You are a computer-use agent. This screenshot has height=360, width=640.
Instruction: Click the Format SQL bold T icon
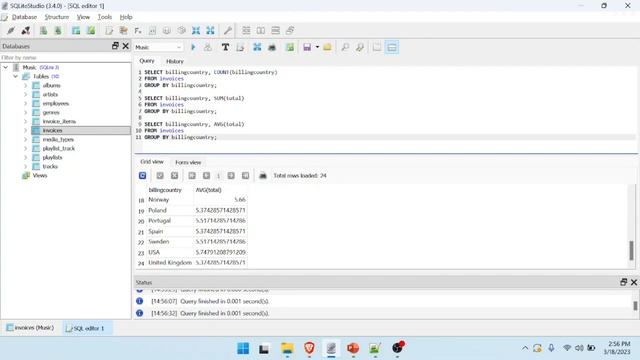[225, 47]
